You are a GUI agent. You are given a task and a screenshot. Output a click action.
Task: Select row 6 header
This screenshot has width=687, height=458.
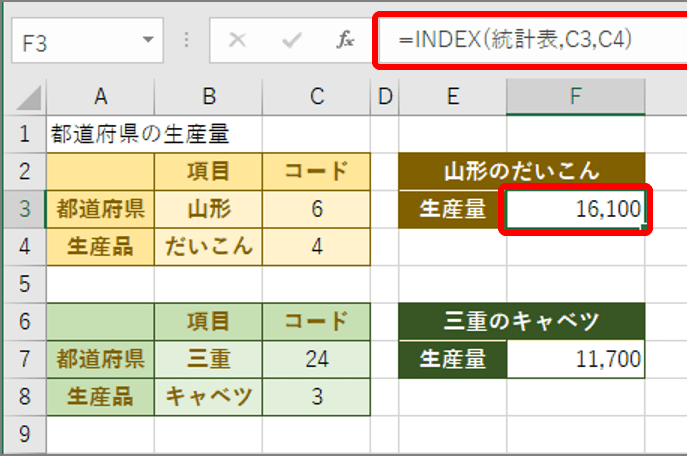[25, 322]
